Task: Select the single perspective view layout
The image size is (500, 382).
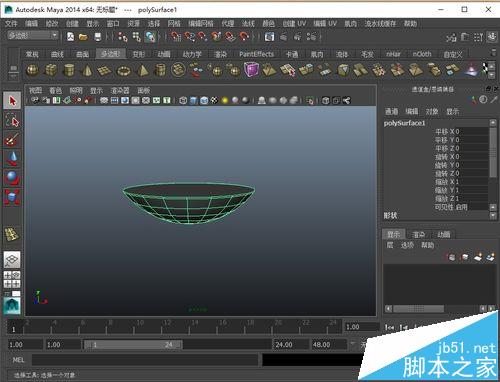Action: pos(12,260)
